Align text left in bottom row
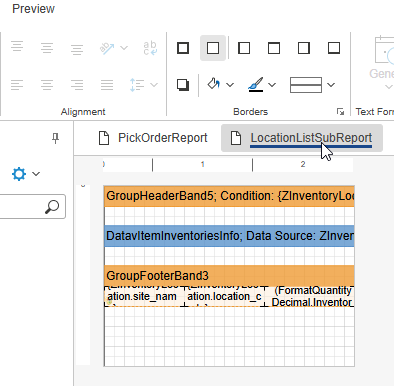 pos(17,85)
